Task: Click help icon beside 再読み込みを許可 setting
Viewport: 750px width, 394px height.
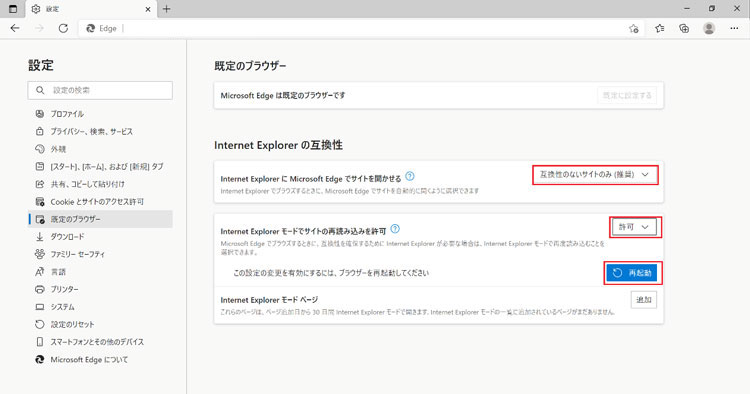Action: 395,229
